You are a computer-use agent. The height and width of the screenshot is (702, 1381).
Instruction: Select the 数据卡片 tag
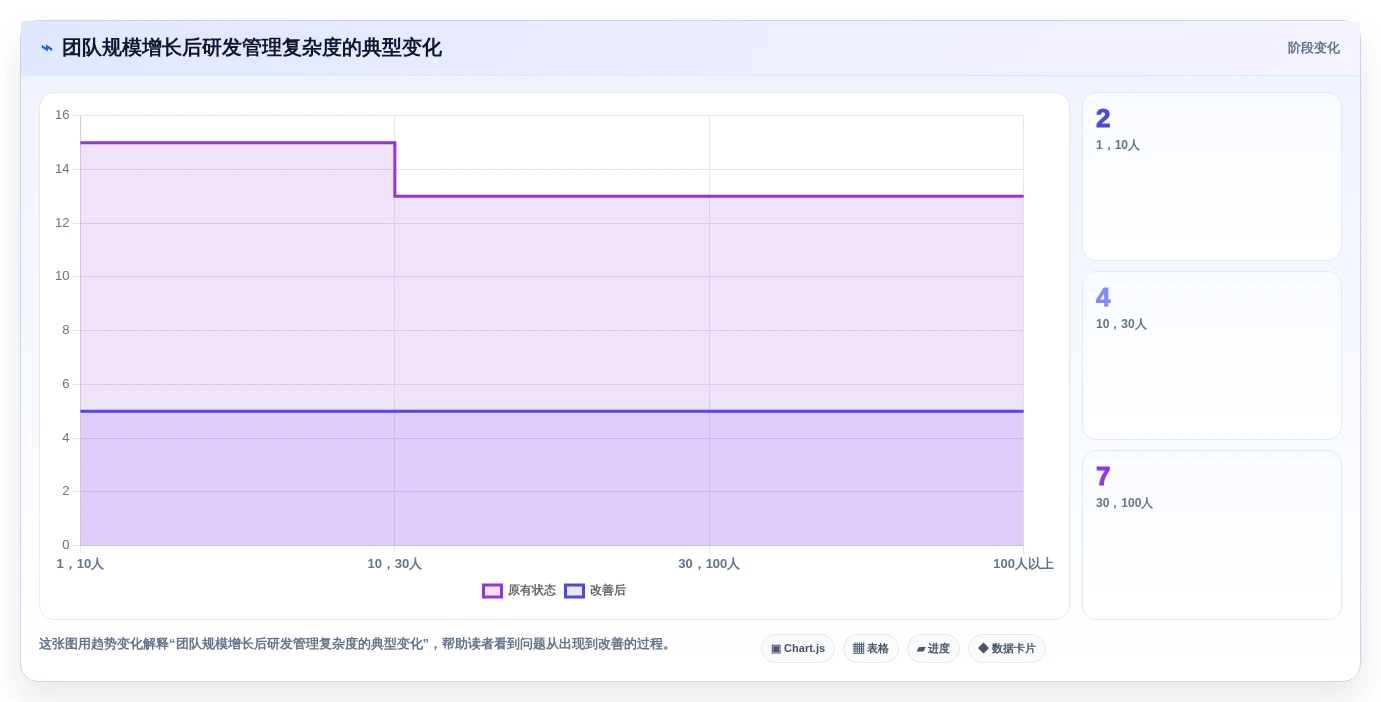click(x=1007, y=649)
